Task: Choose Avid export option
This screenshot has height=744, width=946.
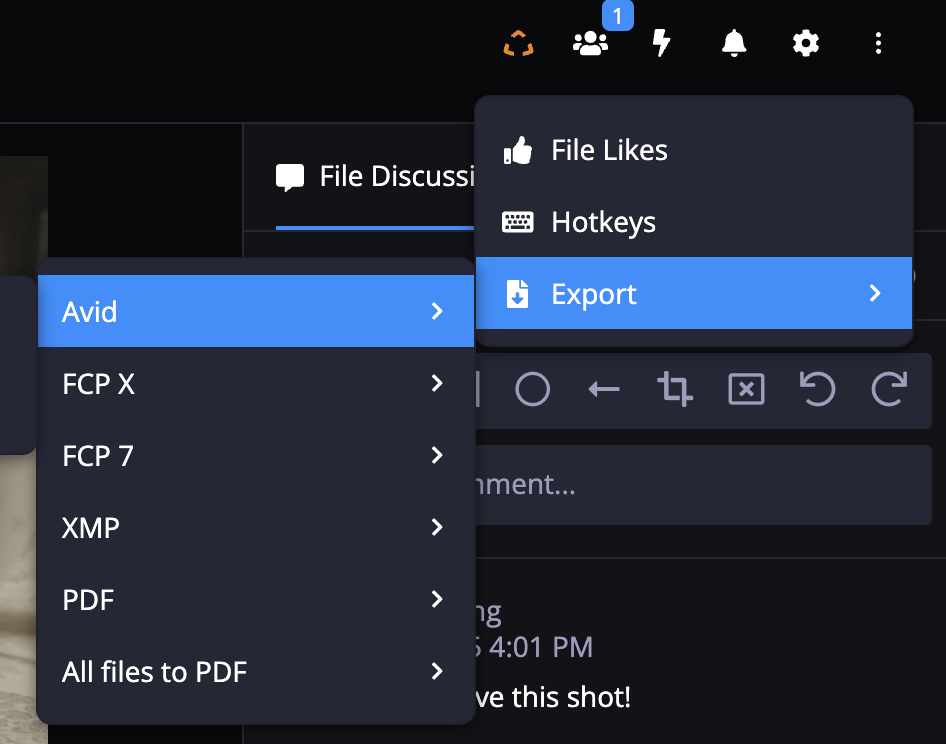Action: (x=256, y=311)
